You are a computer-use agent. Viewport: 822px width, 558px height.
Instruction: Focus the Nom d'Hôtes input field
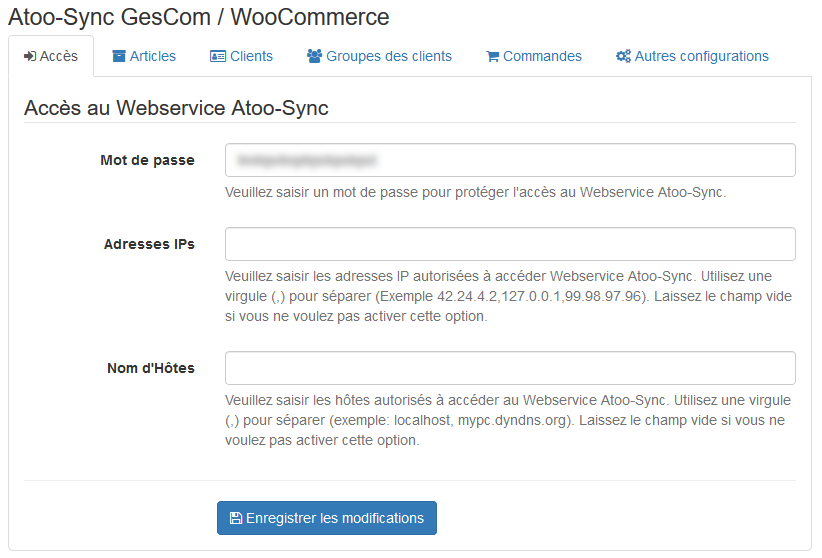(510, 368)
